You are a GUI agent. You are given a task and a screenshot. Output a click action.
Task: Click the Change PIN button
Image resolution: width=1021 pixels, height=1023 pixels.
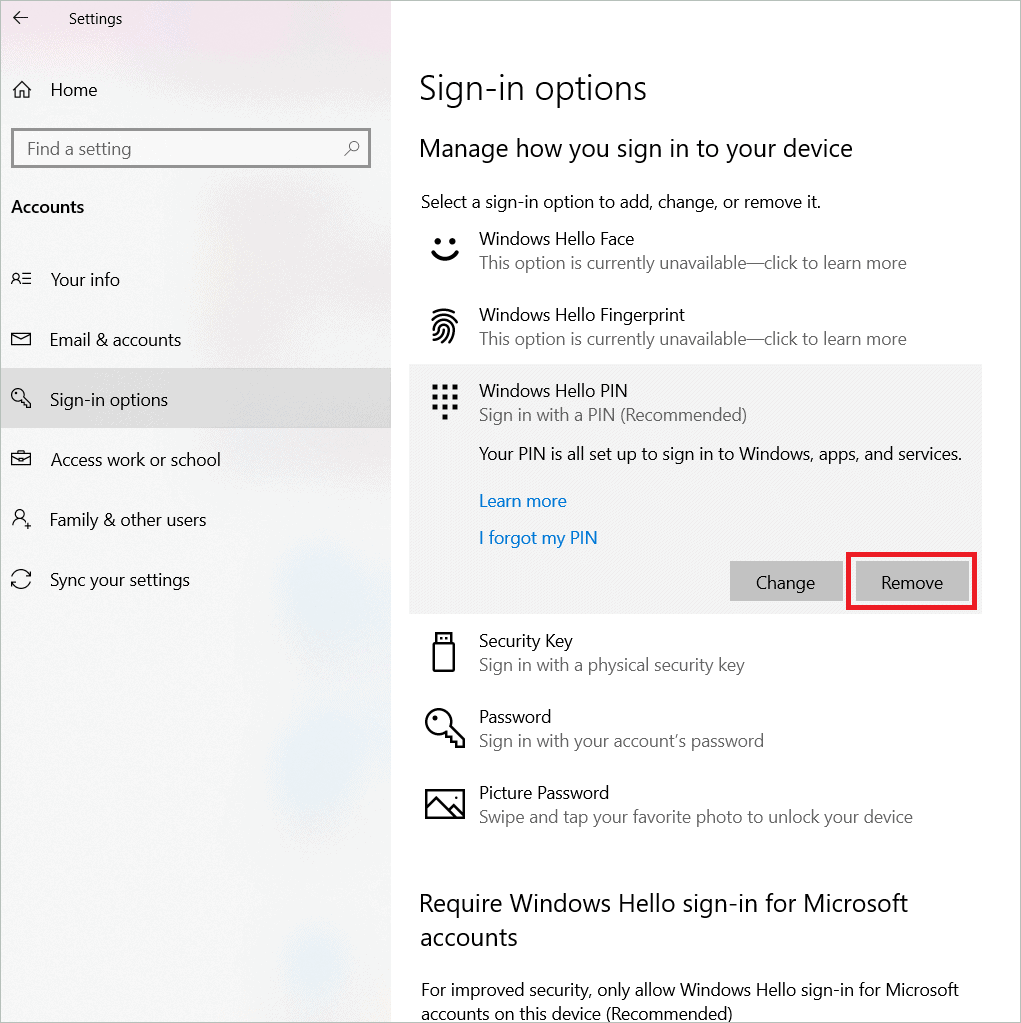pyautogui.click(x=785, y=581)
